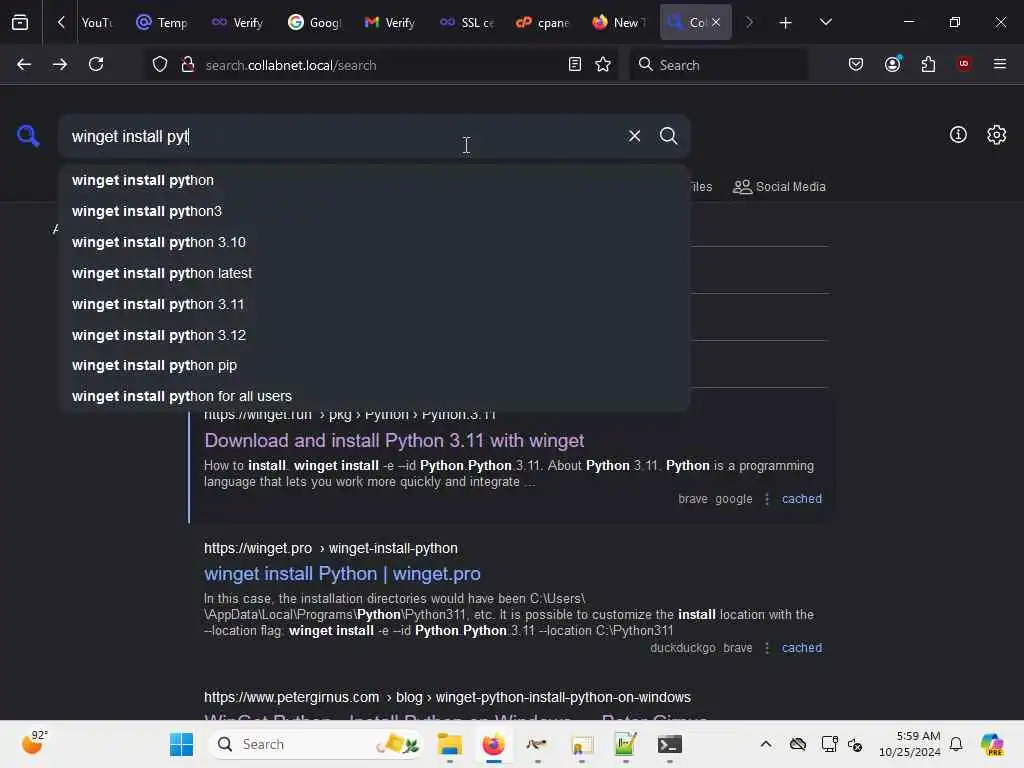The width and height of the screenshot is (1024, 768).
Task: Open Pocket save icon
Action: click(x=856, y=64)
